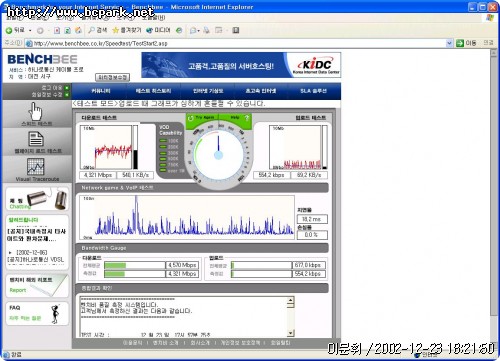Click the 554.2 kbps upload value box

271,175
